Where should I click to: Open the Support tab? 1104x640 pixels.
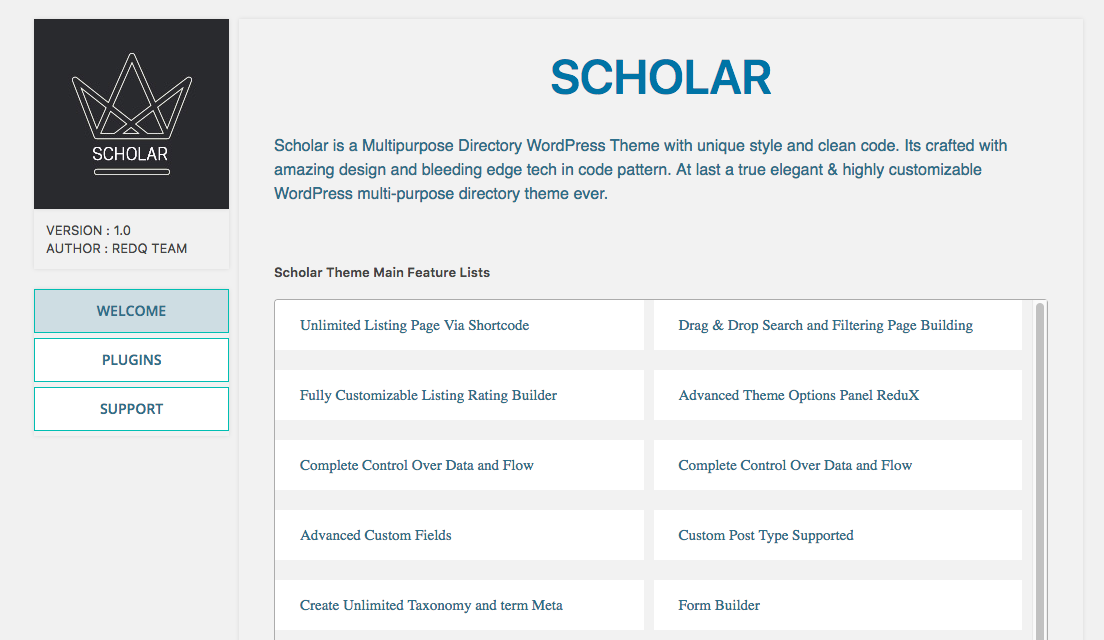point(131,409)
